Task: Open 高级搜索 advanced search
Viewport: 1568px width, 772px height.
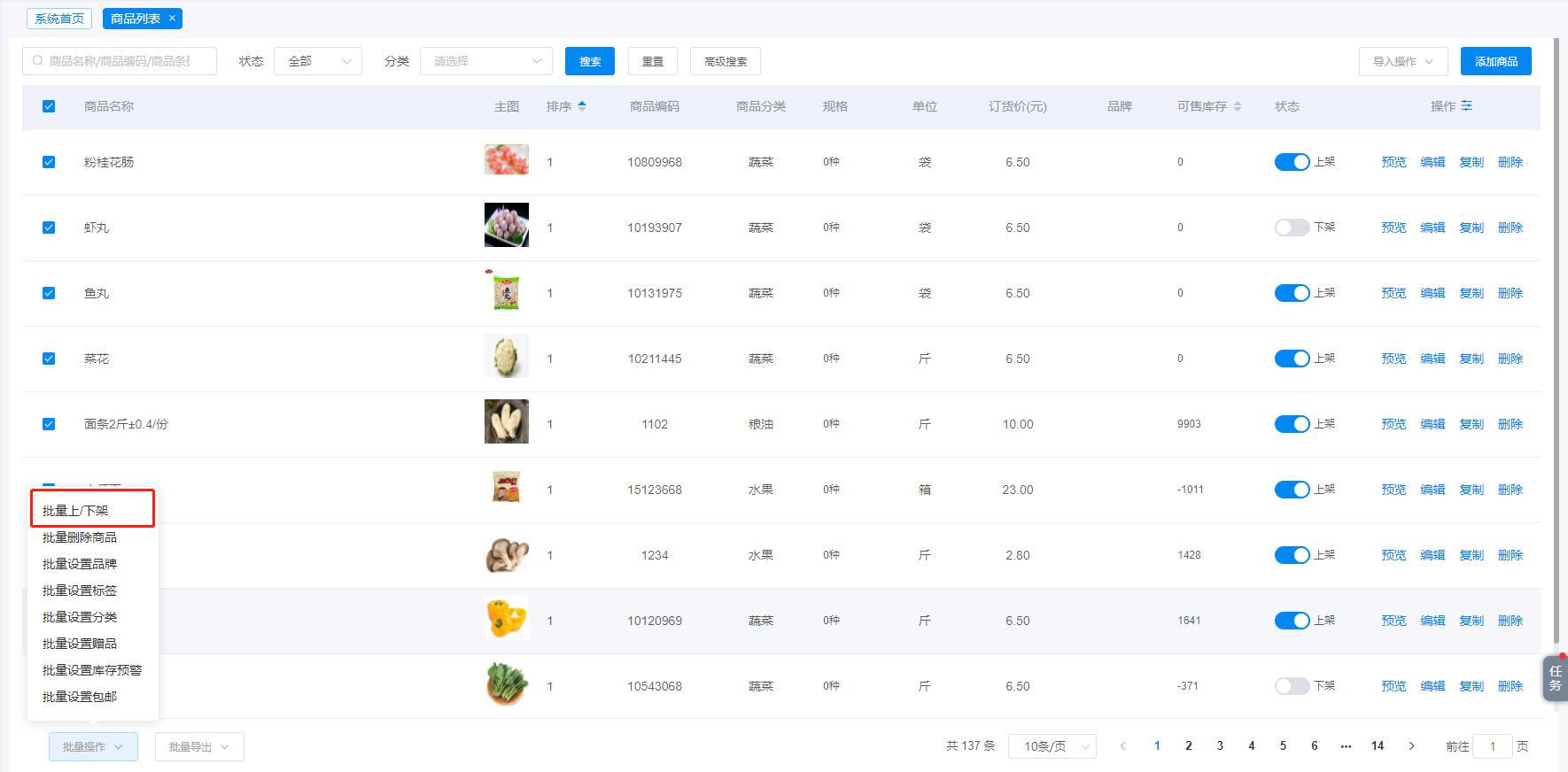Action: (726, 61)
